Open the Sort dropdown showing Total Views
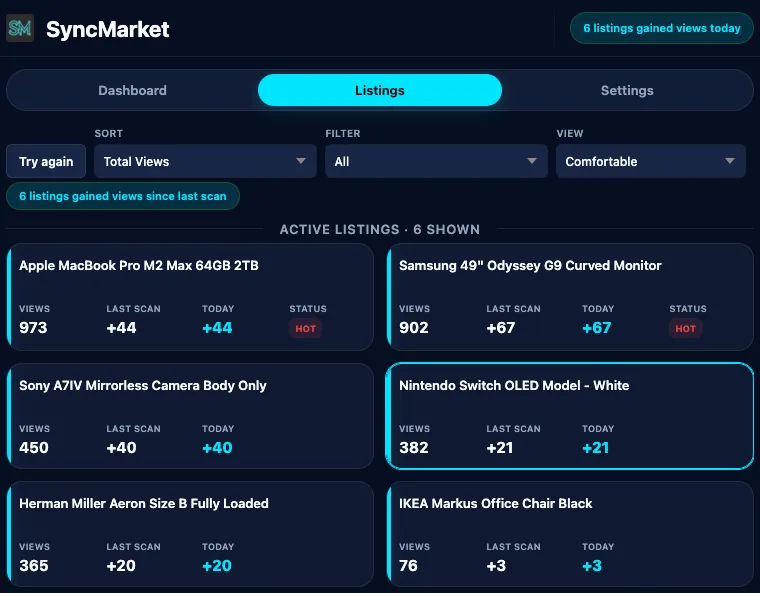 coord(205,161)
